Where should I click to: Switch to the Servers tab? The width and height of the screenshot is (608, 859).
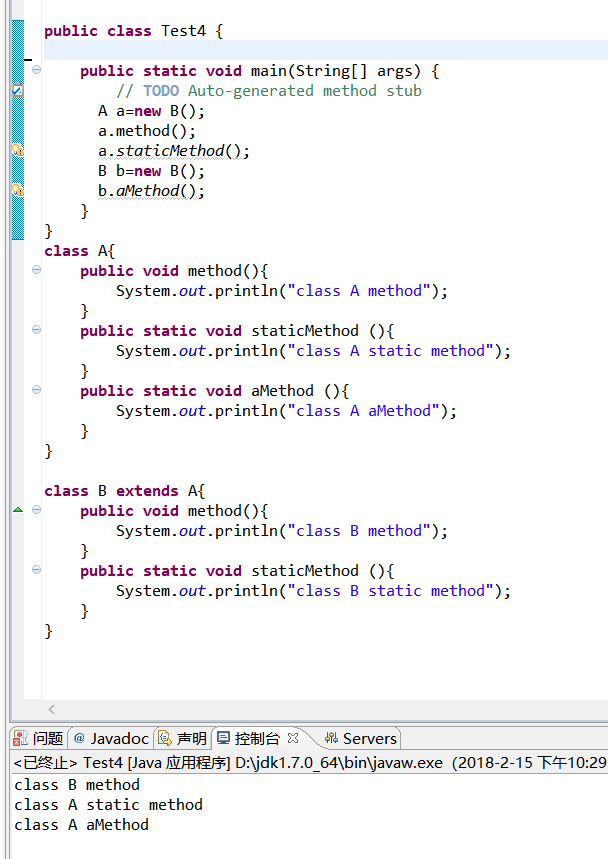[x=361, y=739]
